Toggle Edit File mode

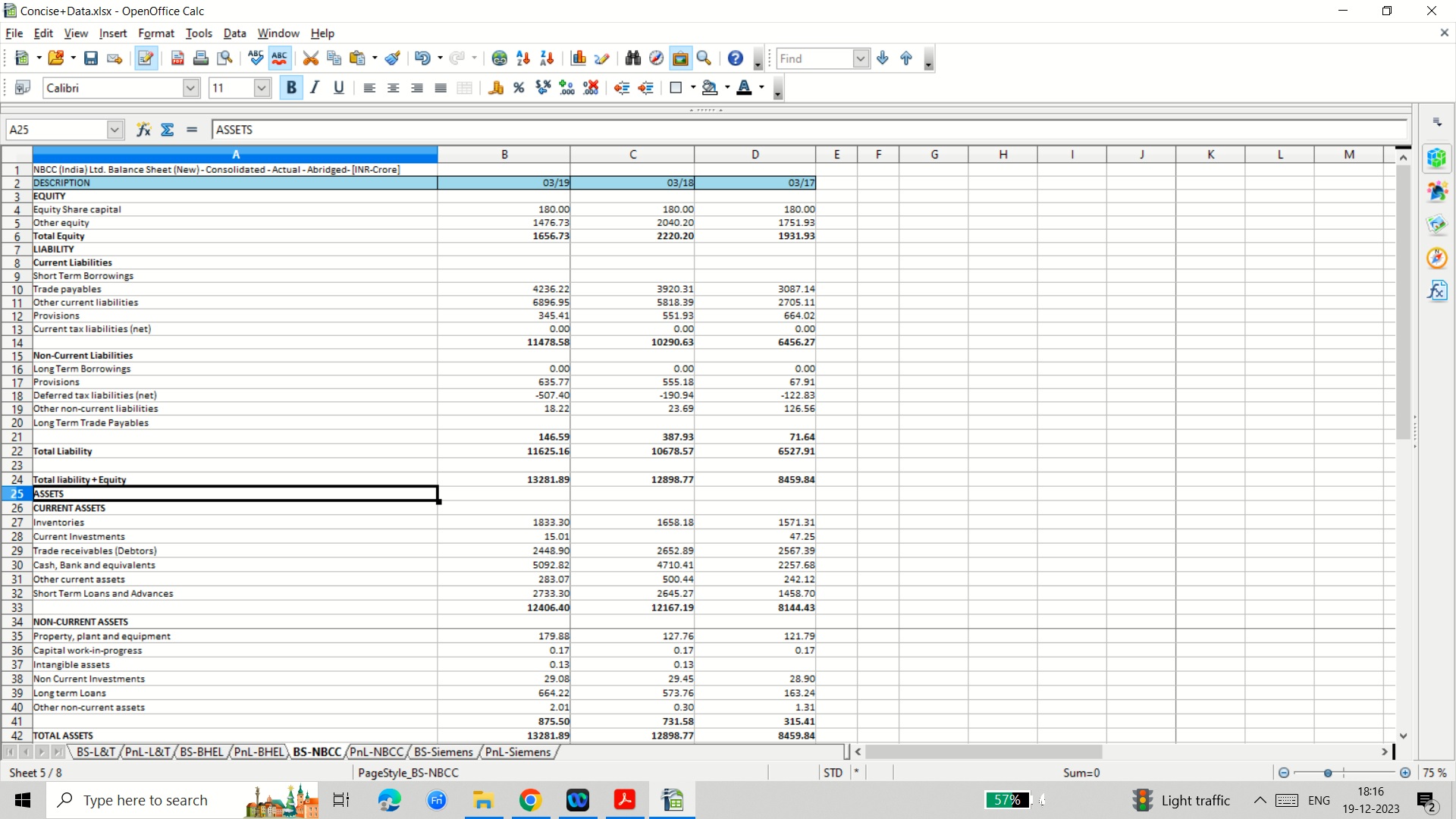click(x=146, y=58)
